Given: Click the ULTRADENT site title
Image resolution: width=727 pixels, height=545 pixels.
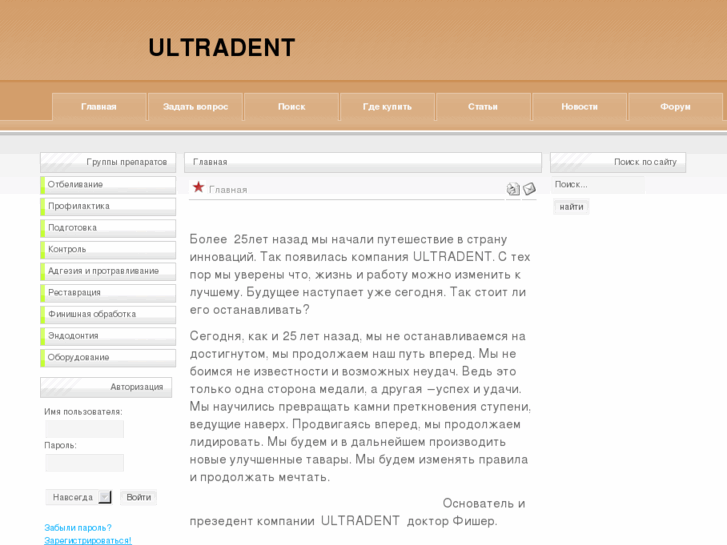Looking at the screenshot, I should click(222, 47).
